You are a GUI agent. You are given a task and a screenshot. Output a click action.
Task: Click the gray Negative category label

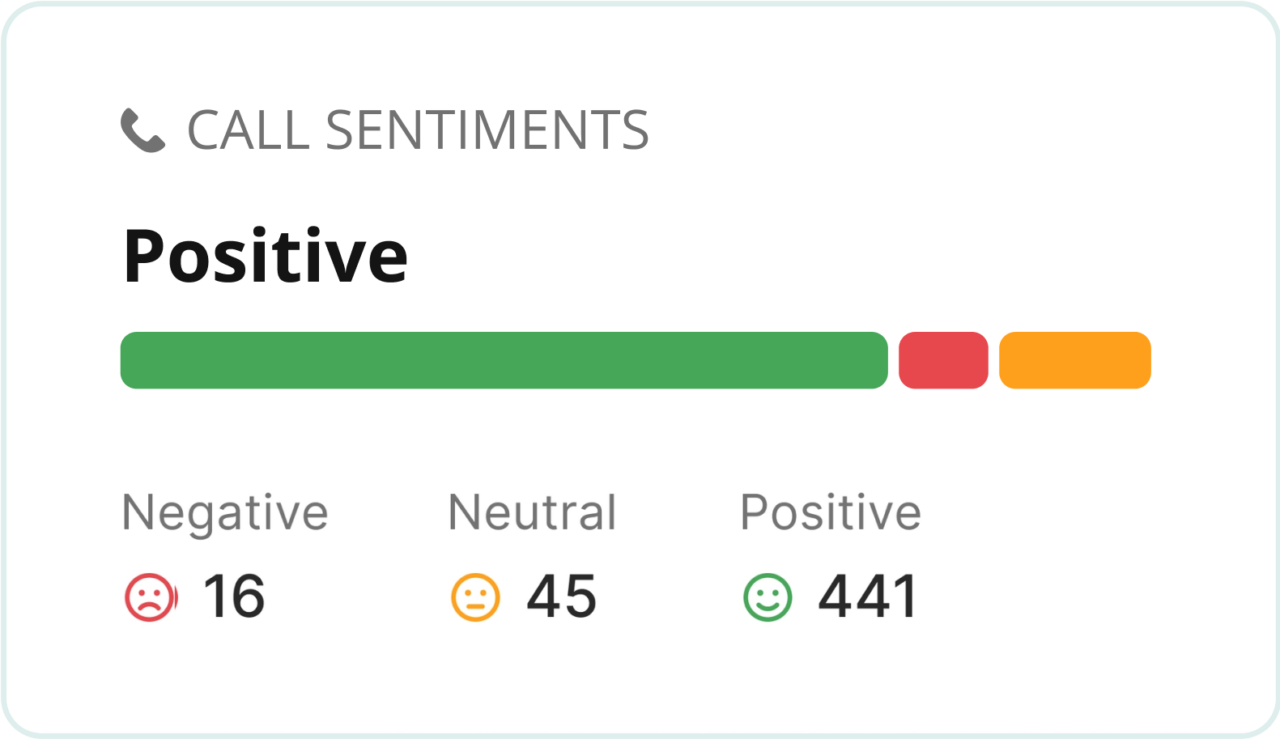click(224, 512)
